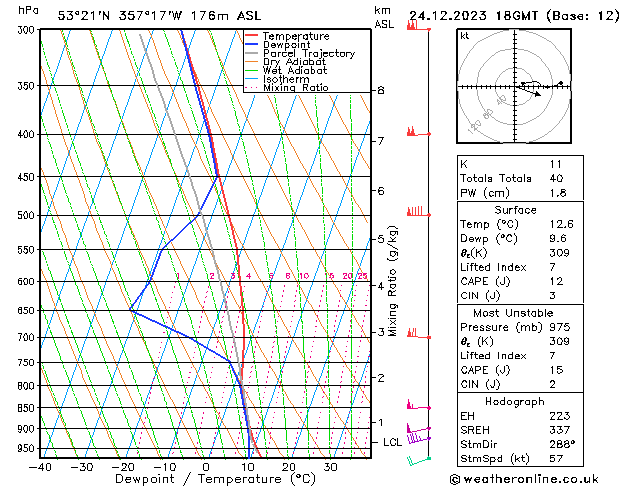Click the red Temperature legend line
This screenshot has height=486, width=629.
[252, 35]
